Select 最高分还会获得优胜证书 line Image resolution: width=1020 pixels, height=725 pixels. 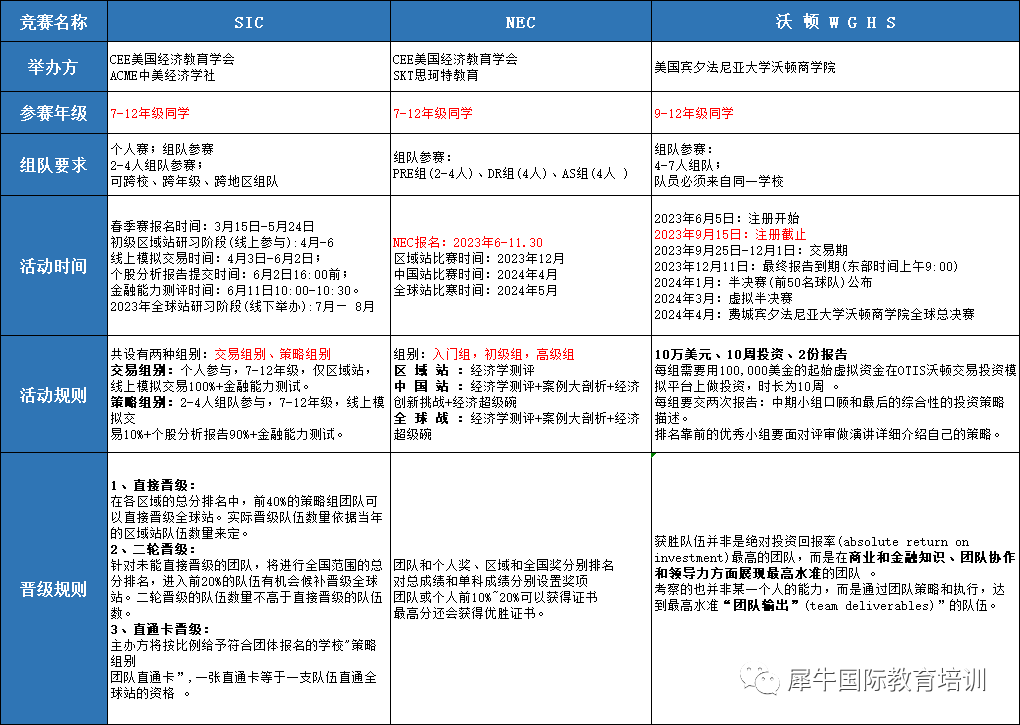click(x=469, y=613)
